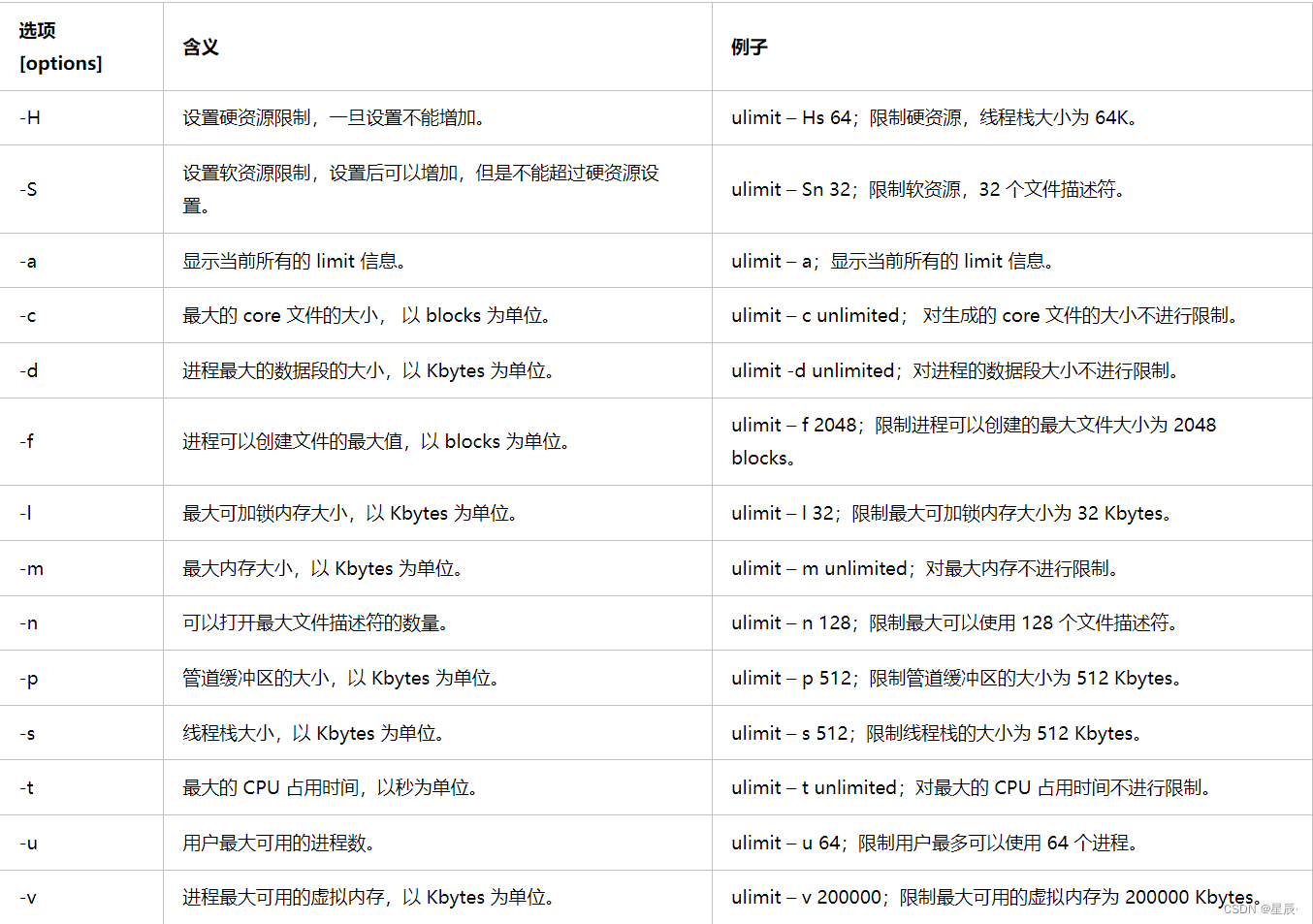Image resolution: width=1313 pixels, height=924 pixels.
Task: Click '显示当前所有的 limit 信息' description
Action: pos(294,261)
